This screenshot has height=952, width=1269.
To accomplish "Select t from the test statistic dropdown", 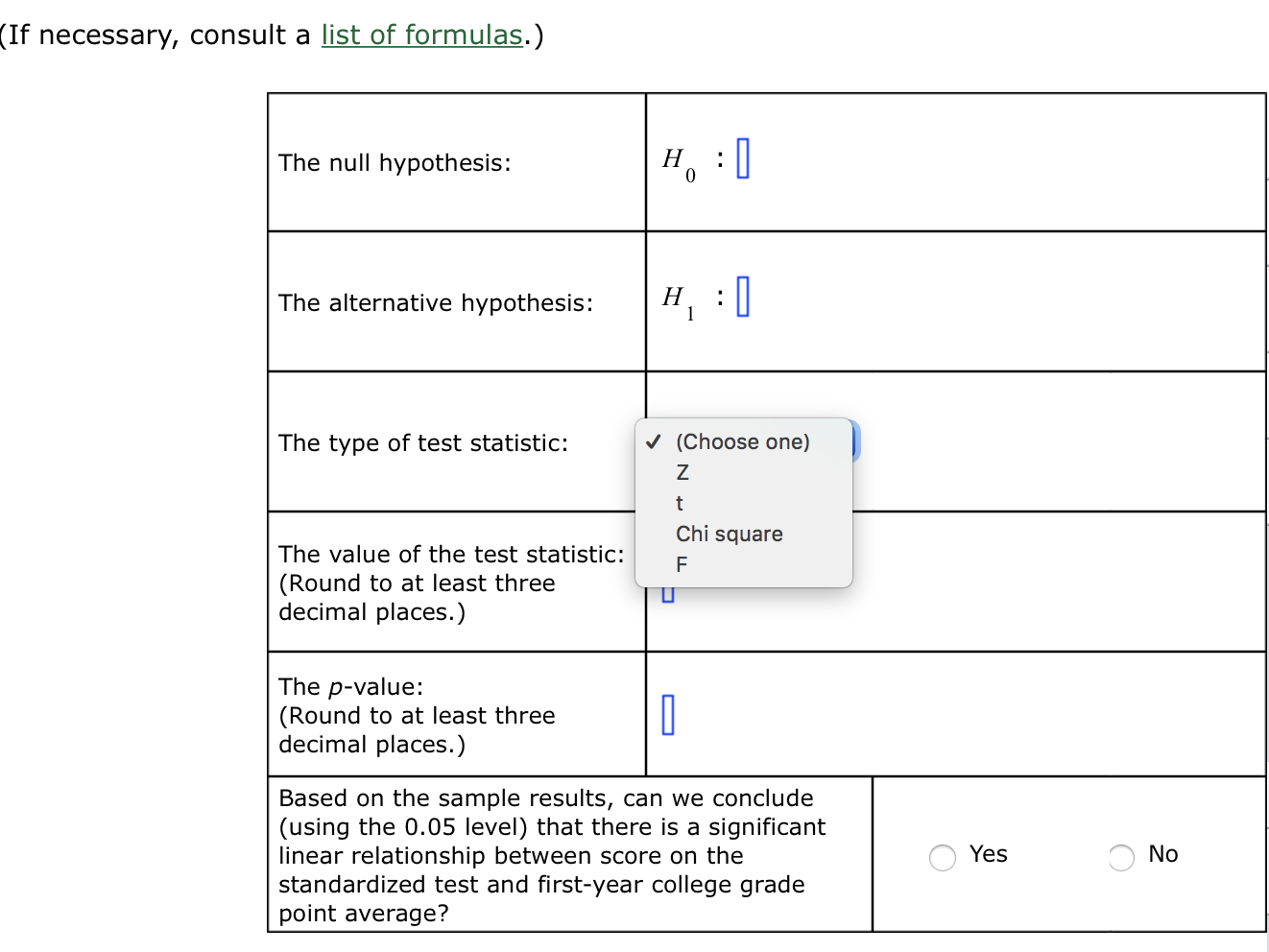I will point(680,503).
